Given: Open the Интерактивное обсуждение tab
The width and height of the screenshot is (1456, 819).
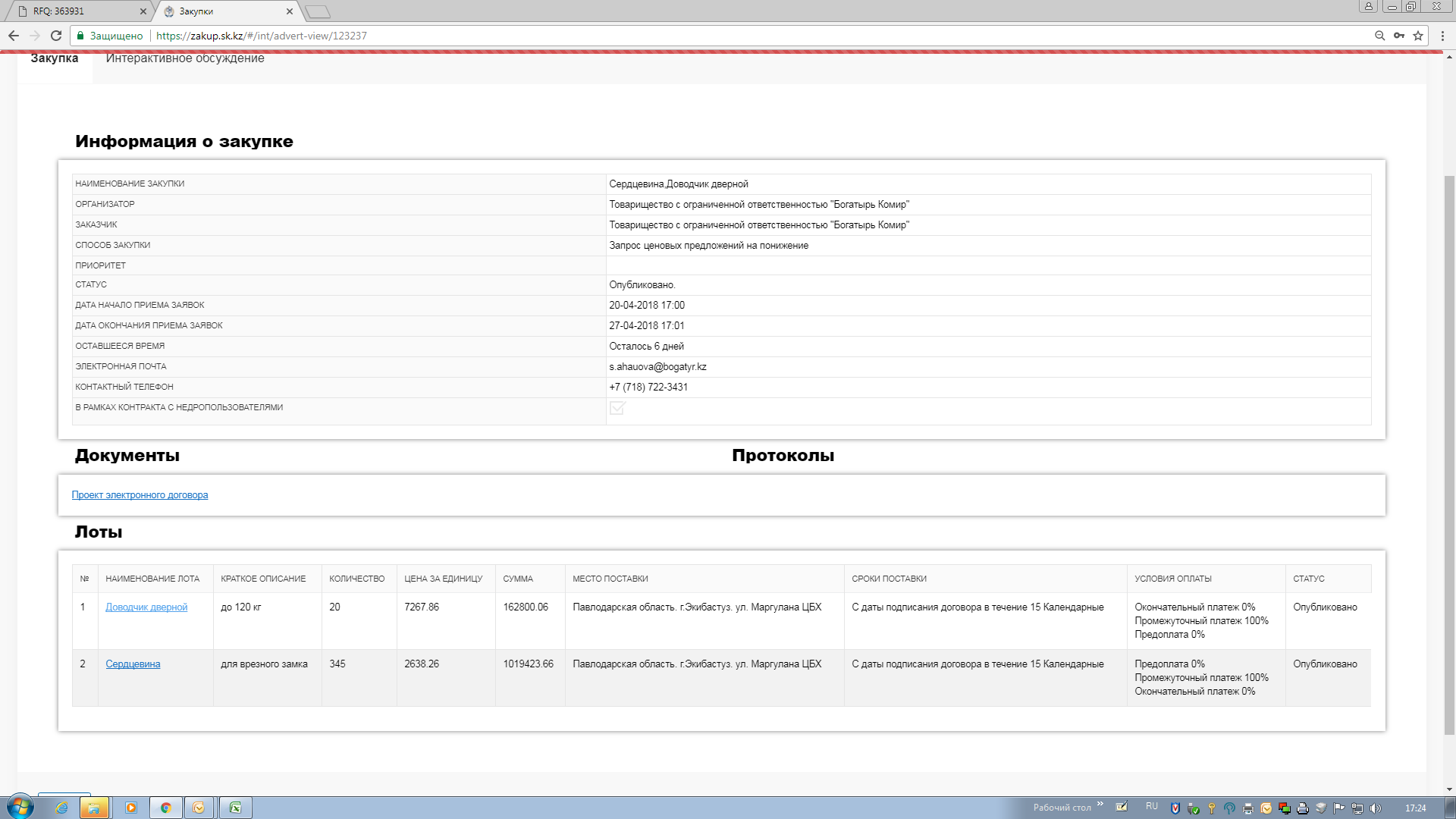Looking at the screenshot, I should [185, 58].
